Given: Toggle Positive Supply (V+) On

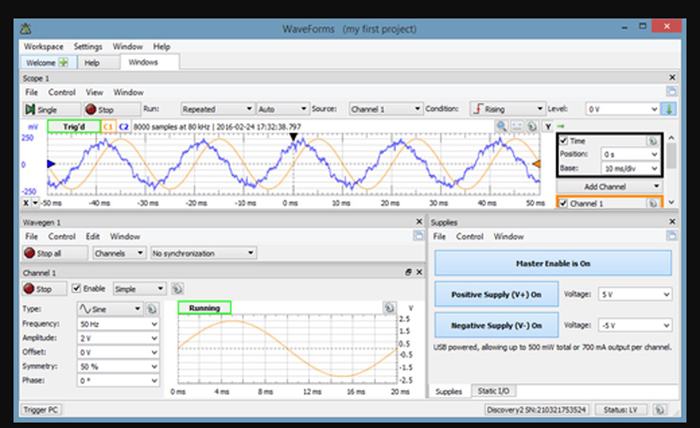Looking at the screenshot, I should point(496,294).
